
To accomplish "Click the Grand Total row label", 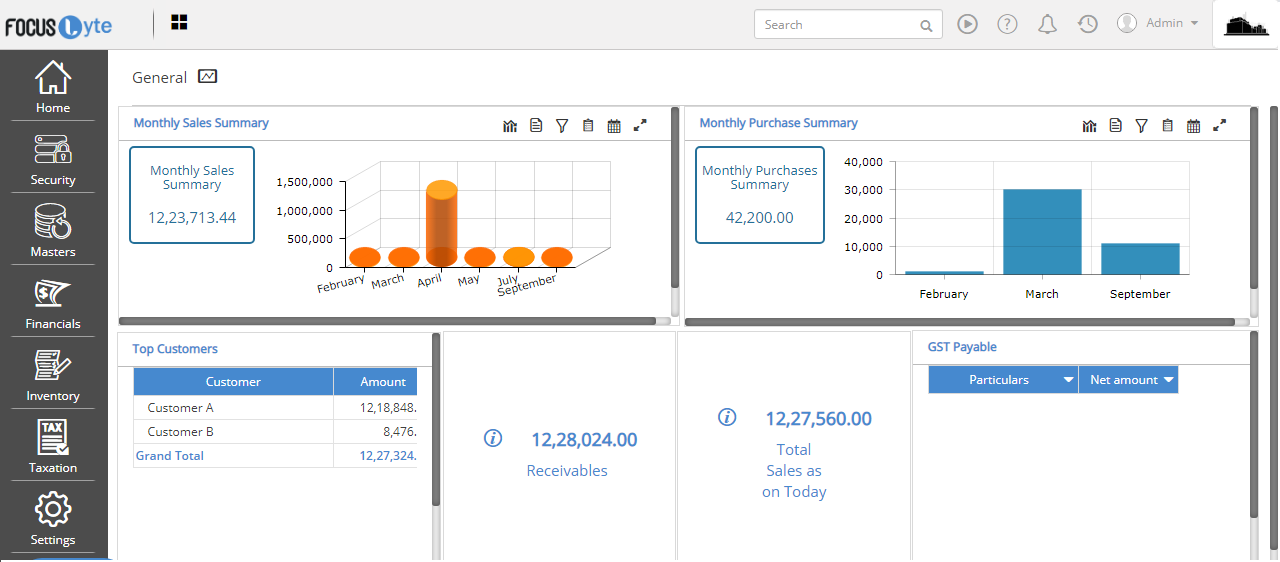I will pyautogui.click(x=170, y=456).
